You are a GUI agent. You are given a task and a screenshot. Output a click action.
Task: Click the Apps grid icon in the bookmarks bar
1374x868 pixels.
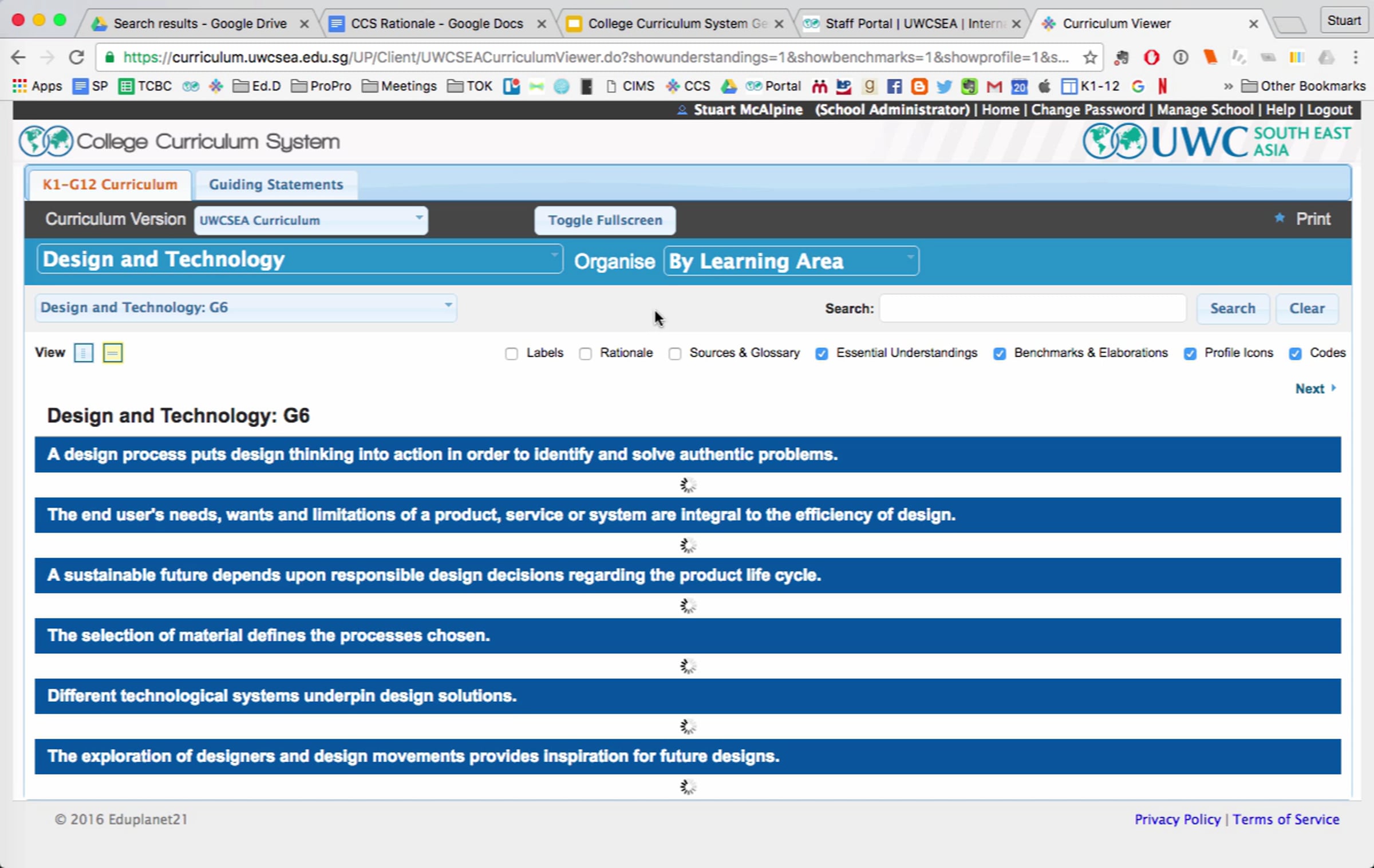click(x=19, y=86)
